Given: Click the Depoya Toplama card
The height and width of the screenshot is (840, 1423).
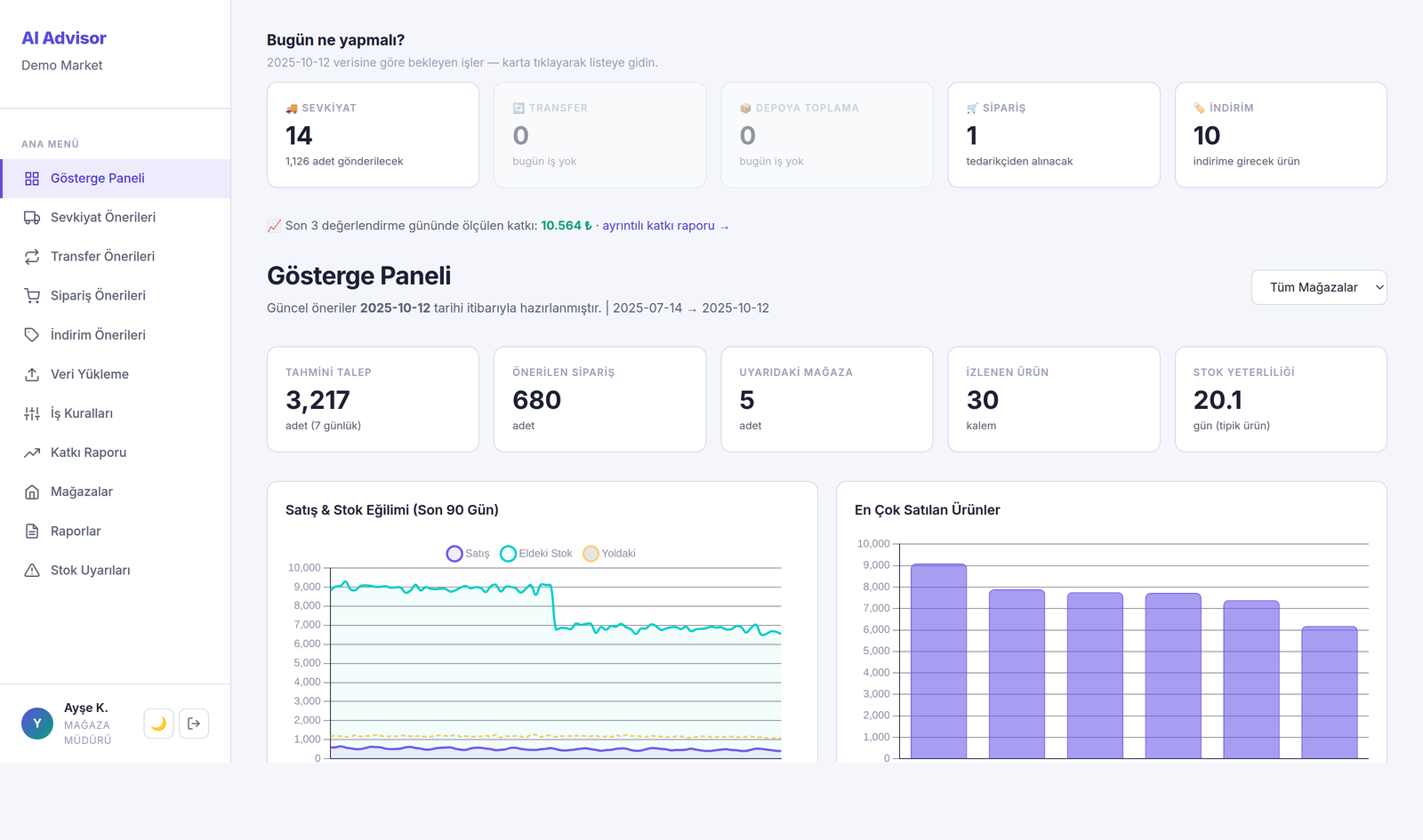Looking at the screenshot, I should [827, 135].
